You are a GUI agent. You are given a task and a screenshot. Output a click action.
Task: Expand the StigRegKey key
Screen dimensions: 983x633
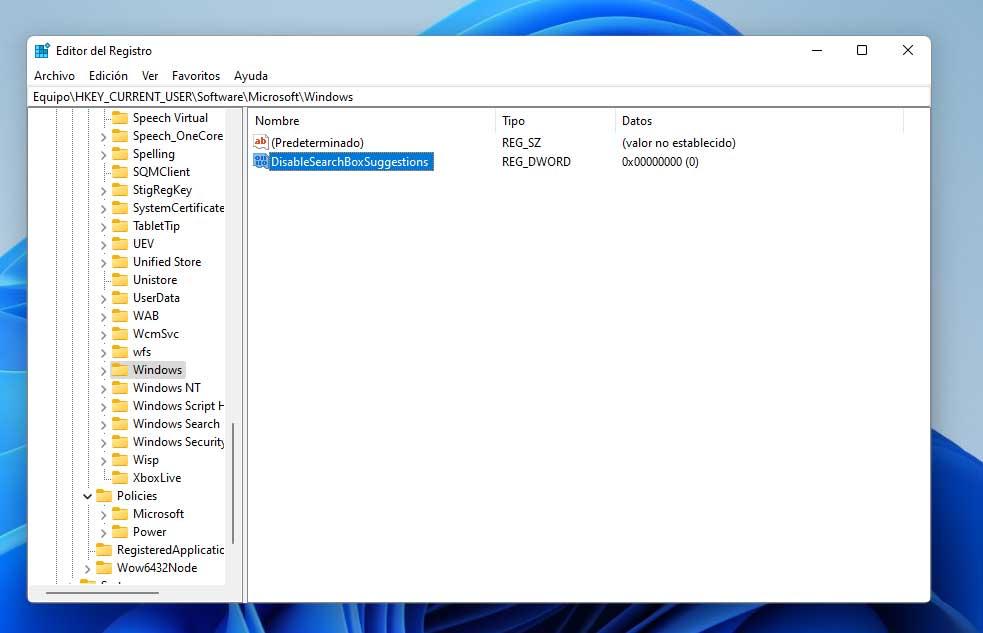click(103, 191)
